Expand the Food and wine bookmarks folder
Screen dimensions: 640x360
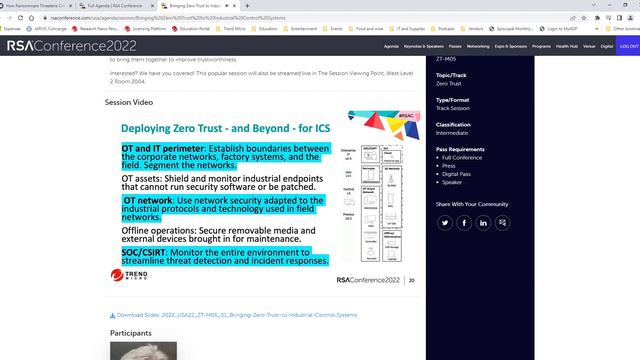pos(366,29)
